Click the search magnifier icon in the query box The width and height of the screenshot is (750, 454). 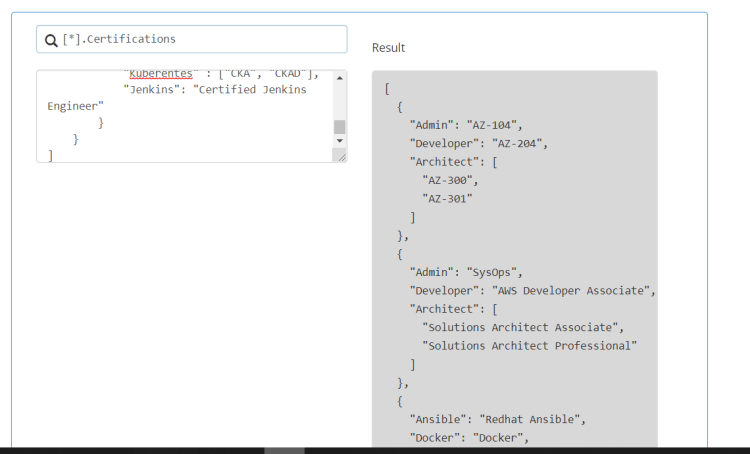[51, 40]
